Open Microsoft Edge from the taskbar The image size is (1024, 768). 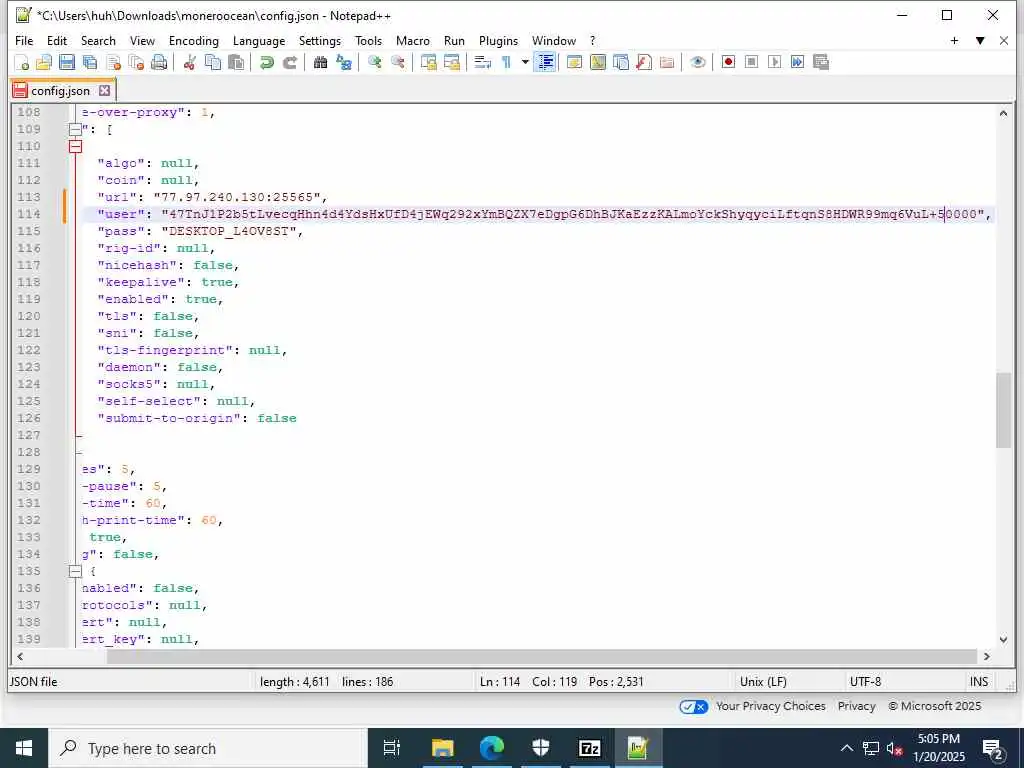491,748
